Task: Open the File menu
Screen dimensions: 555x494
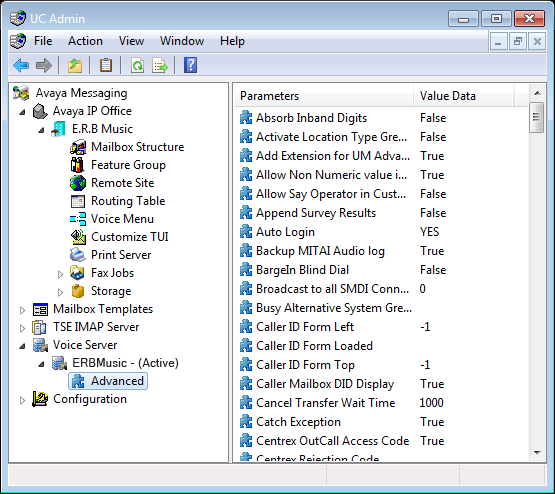Action: [x=43, y=41]
